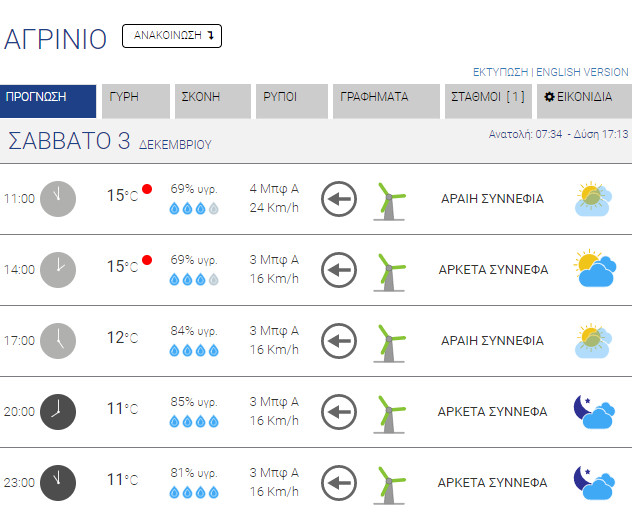Click the 11:00 partly sunny weather icon
This screenshot has height=518, width=632.
coord(593,199)
